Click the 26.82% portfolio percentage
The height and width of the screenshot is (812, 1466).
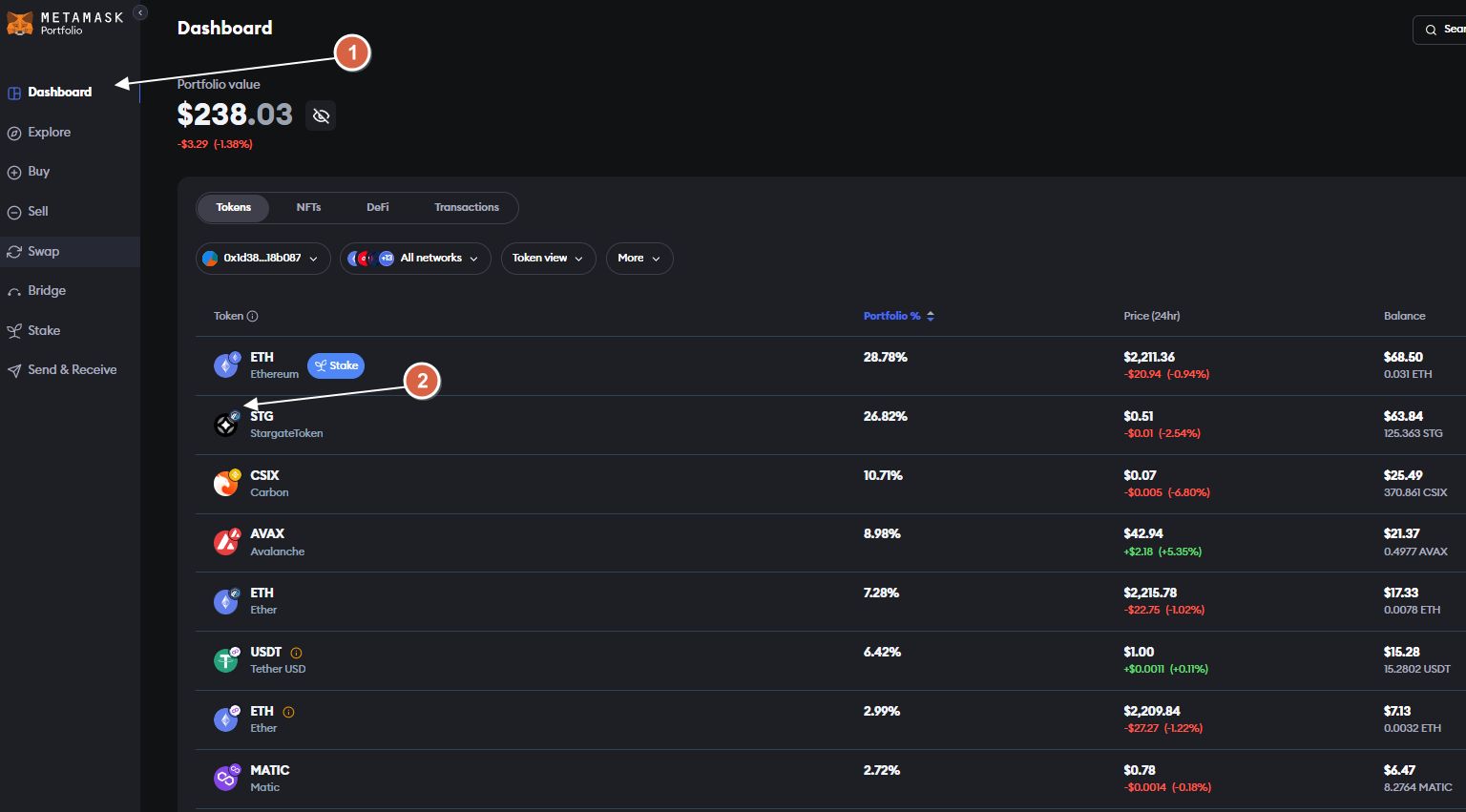[x=886, y=417]
